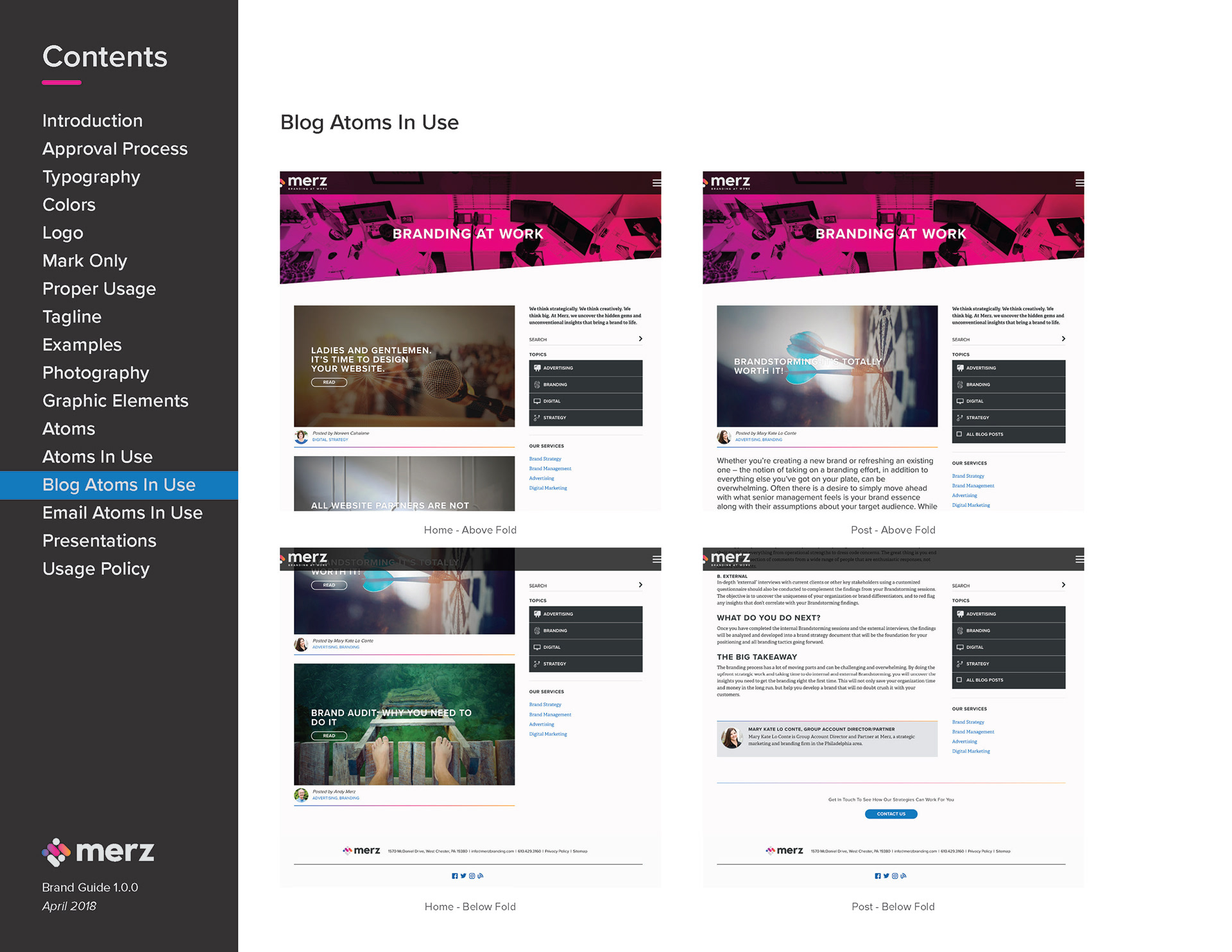The height and width of the screenshot is (952, 1232).
Task: Click search arrow in Home Below Fold mockup
Action: (640, 585)
